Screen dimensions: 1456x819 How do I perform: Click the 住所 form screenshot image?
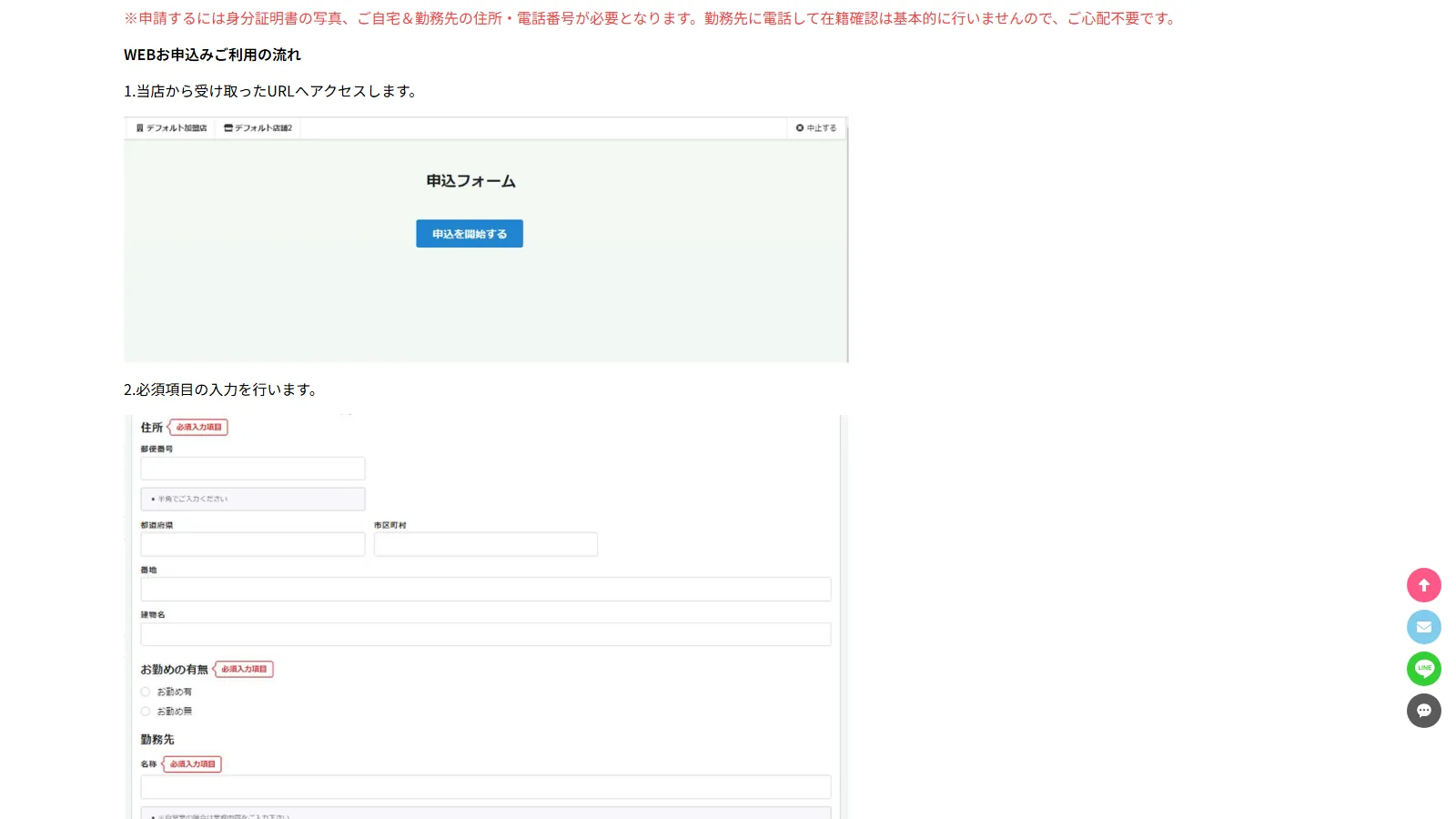486,617
